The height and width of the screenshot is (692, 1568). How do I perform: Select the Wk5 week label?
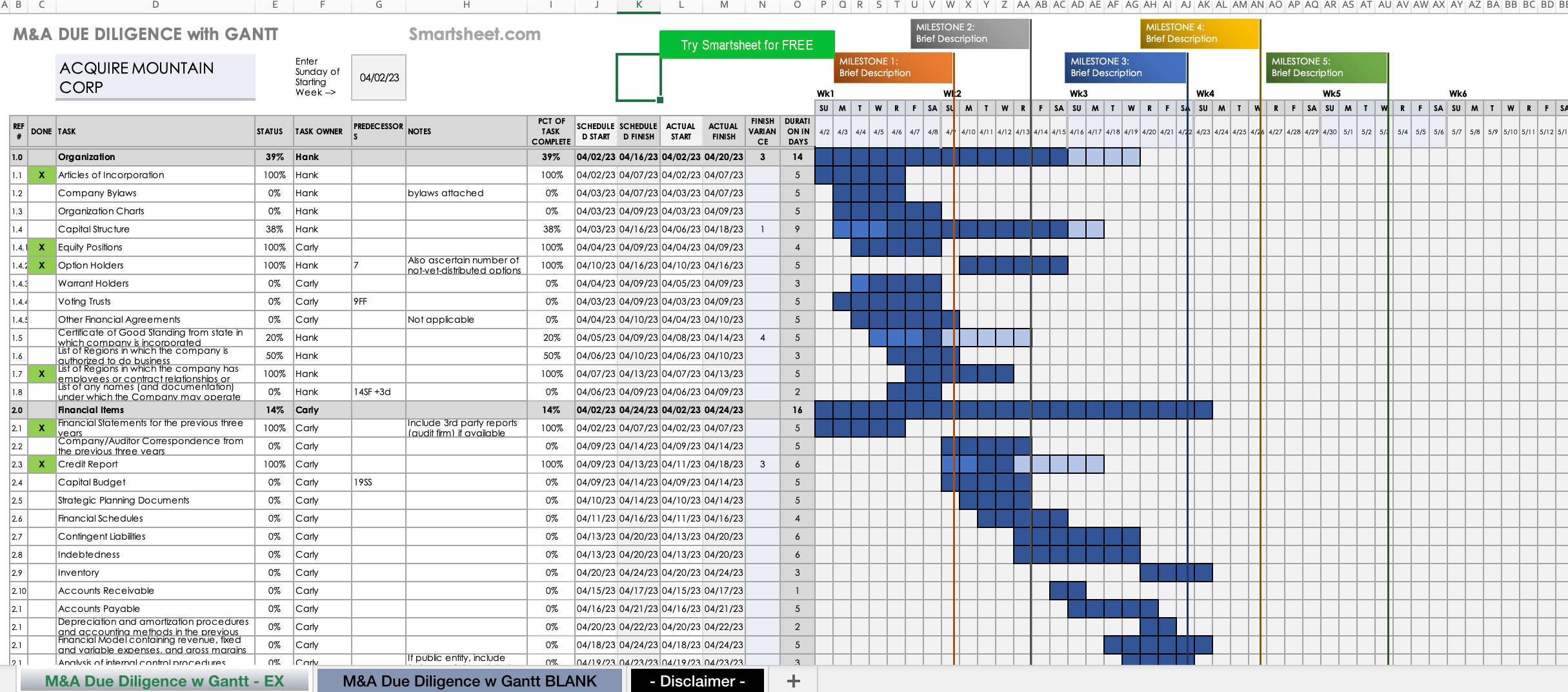point(1331,94)
